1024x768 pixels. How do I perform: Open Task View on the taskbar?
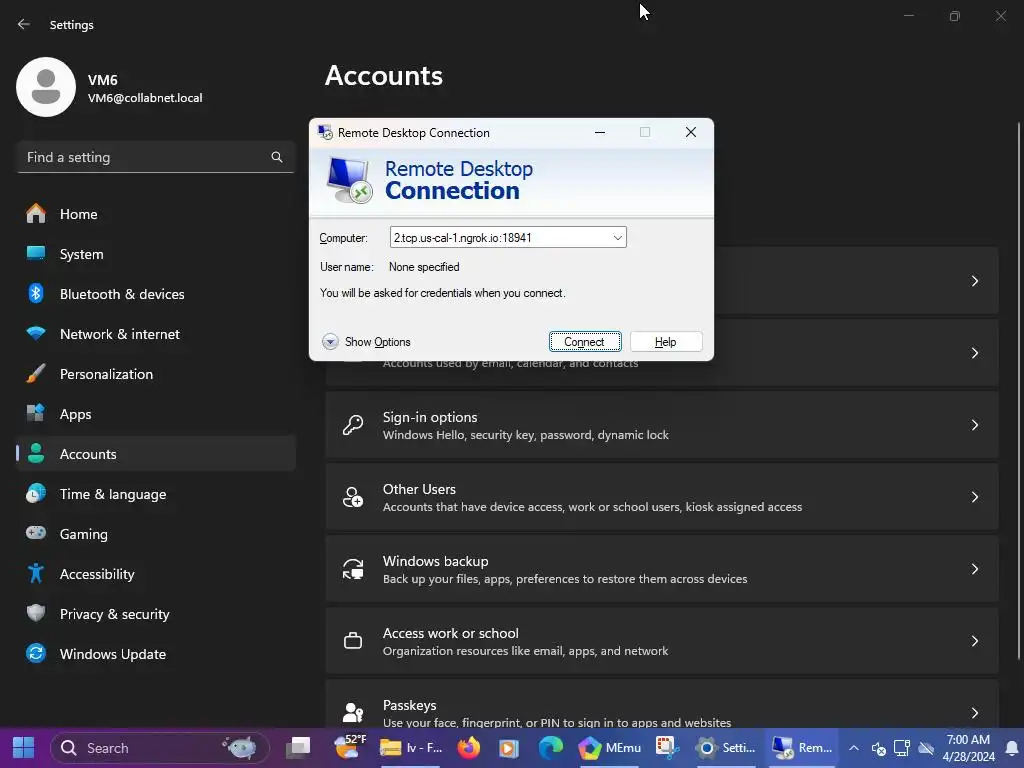[x=299, y=748]
